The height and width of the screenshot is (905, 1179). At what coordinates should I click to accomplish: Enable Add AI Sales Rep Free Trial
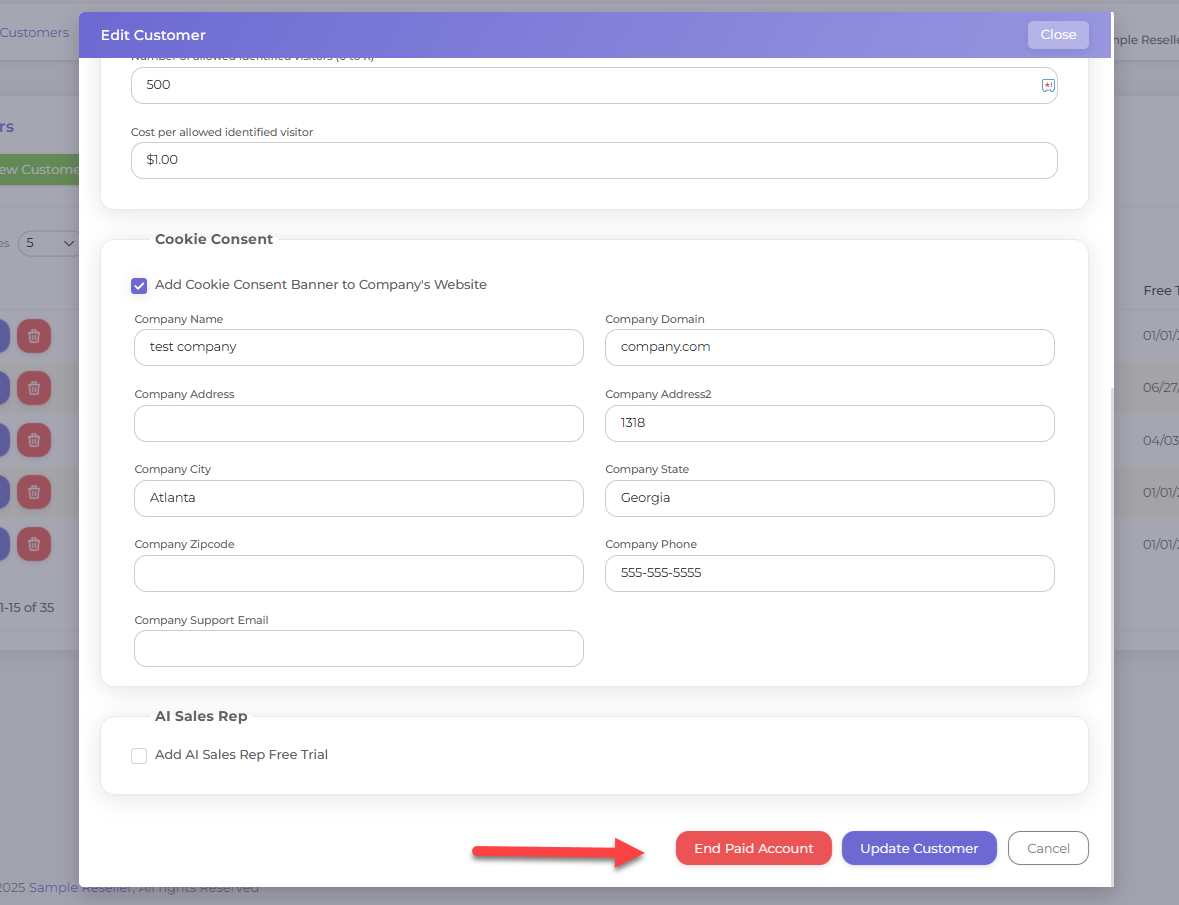[x=139, y=755]
